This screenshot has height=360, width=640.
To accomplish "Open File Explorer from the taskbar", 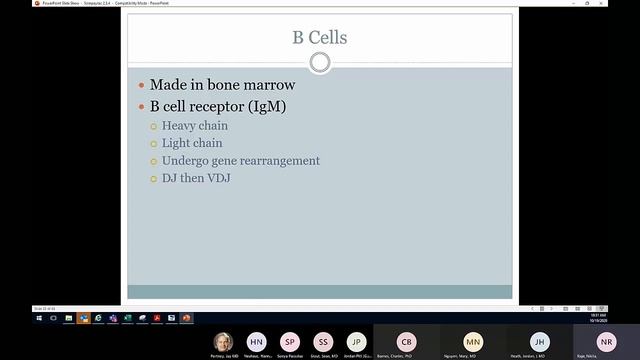I will 69,318.
